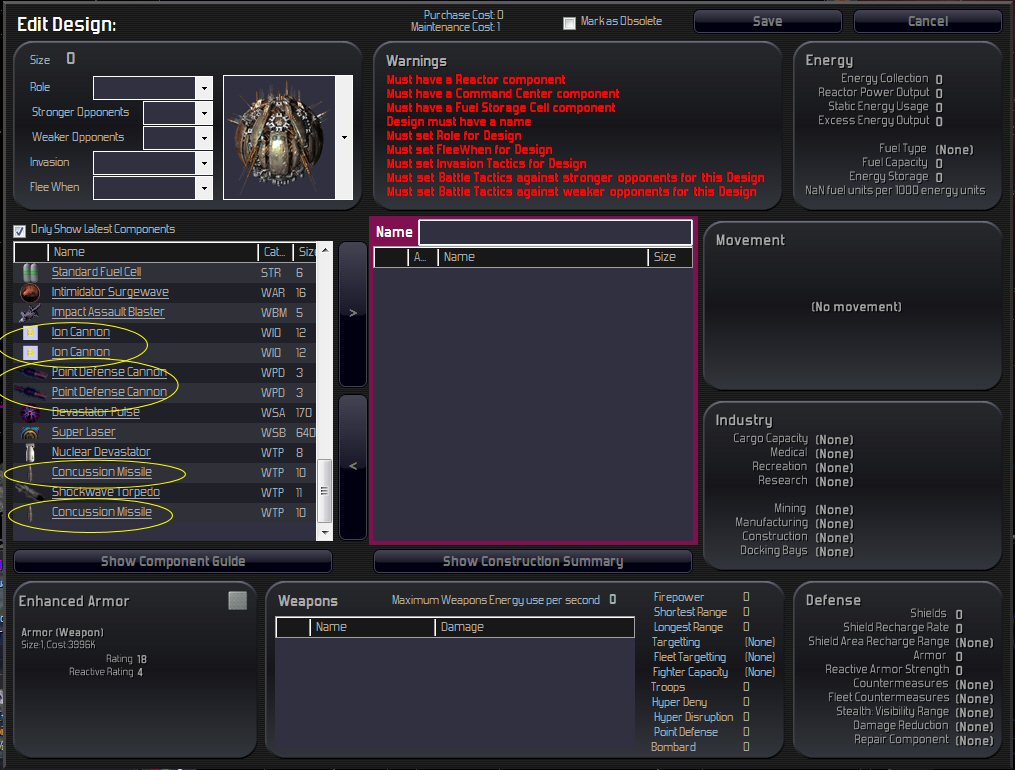Click the Intimidator Surgewave link
Viewport: 1015px width, 770px height.
pos(110,292)
